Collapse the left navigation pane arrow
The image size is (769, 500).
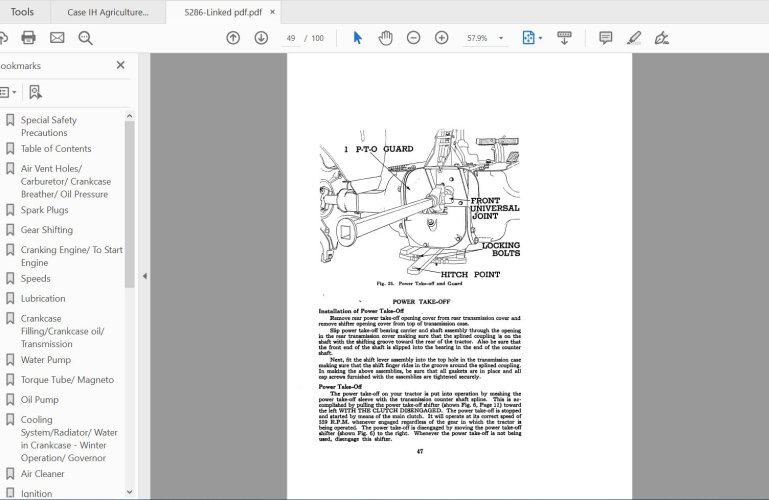click(145, 276)
